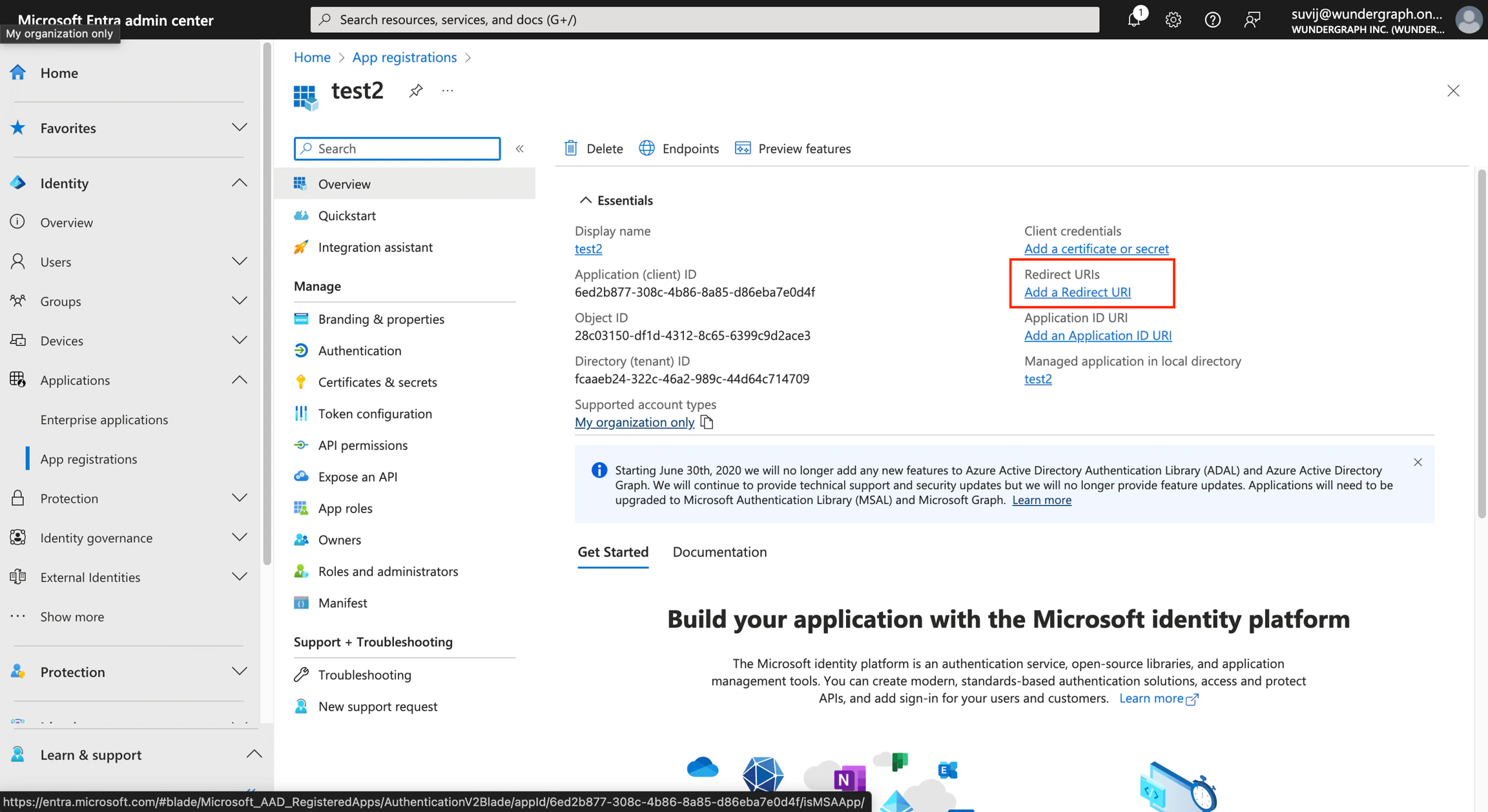Open the settings gear icon
This screenshot has height=812, width=1488.
pos(1173,19)
